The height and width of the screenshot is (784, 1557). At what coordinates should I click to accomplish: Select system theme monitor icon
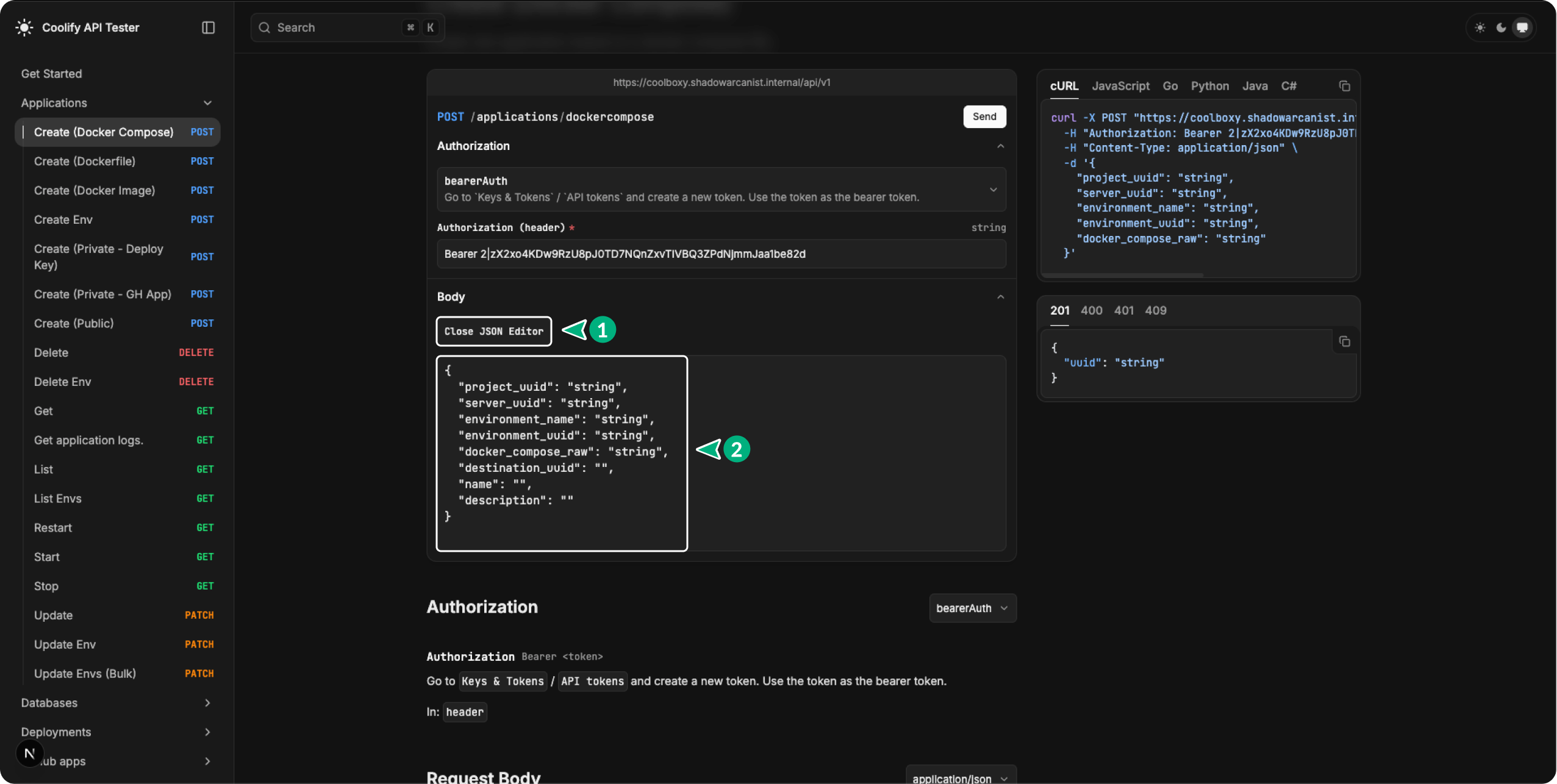point(1522,27)
